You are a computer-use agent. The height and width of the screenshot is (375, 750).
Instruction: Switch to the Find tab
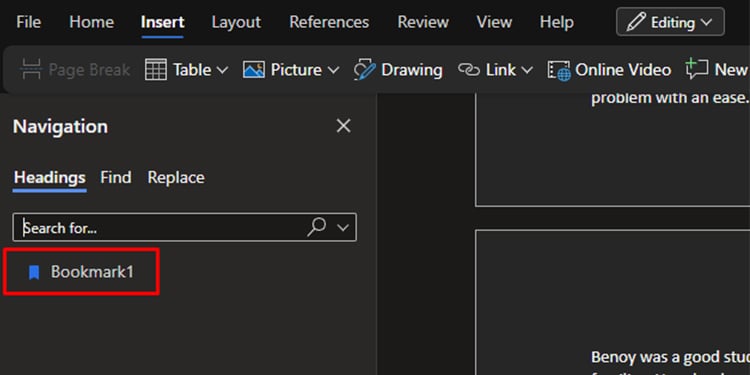pyautogui.click(x=116, y=178)
